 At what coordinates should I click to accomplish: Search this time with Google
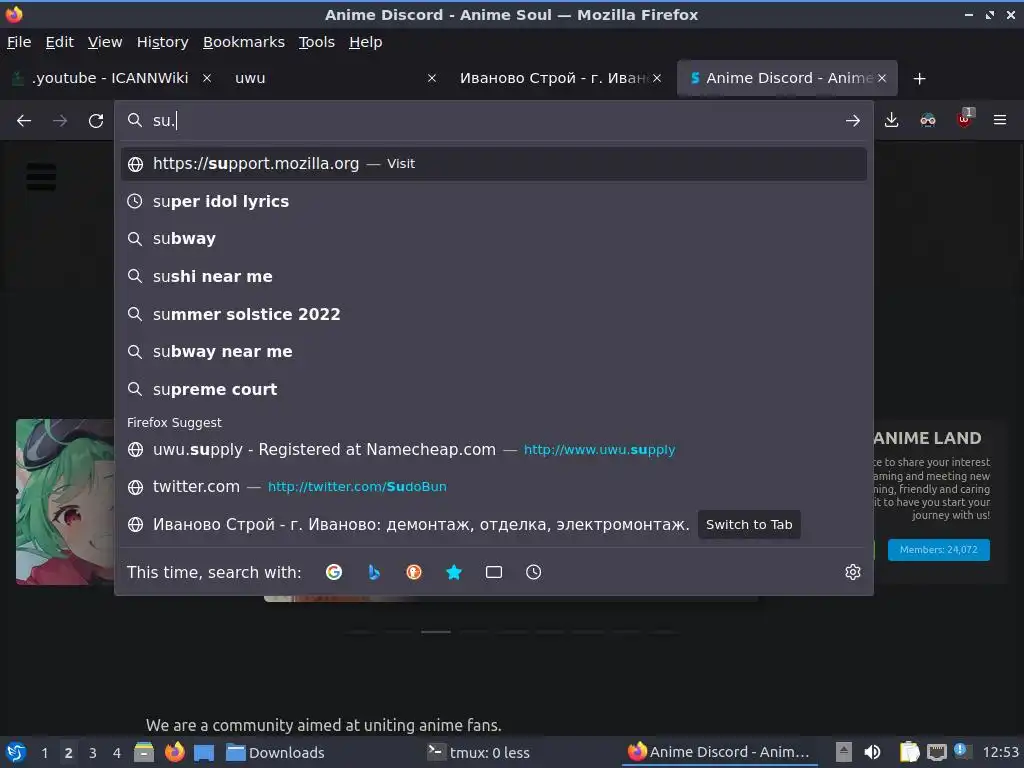pyautogui.click(x=334, y=572)
